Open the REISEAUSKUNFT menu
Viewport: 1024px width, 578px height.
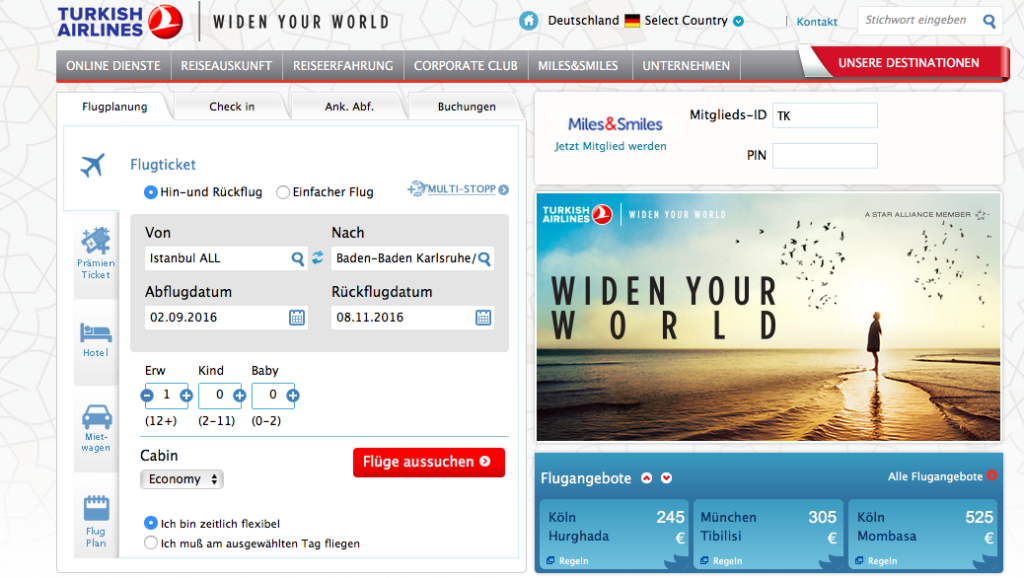pyautogui.click(x=226, y=65)
